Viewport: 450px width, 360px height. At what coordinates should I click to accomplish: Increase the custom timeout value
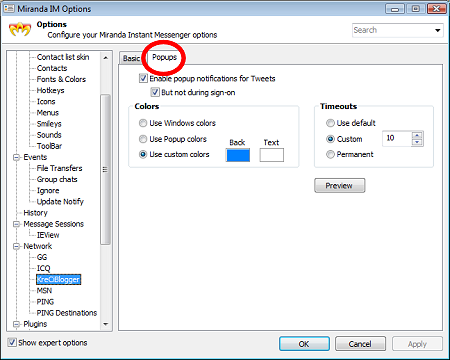(417, 135)
